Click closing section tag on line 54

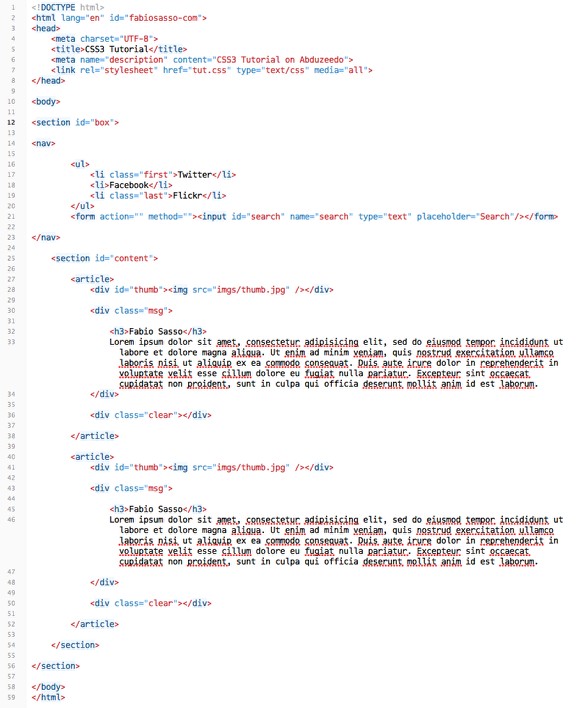75,645
